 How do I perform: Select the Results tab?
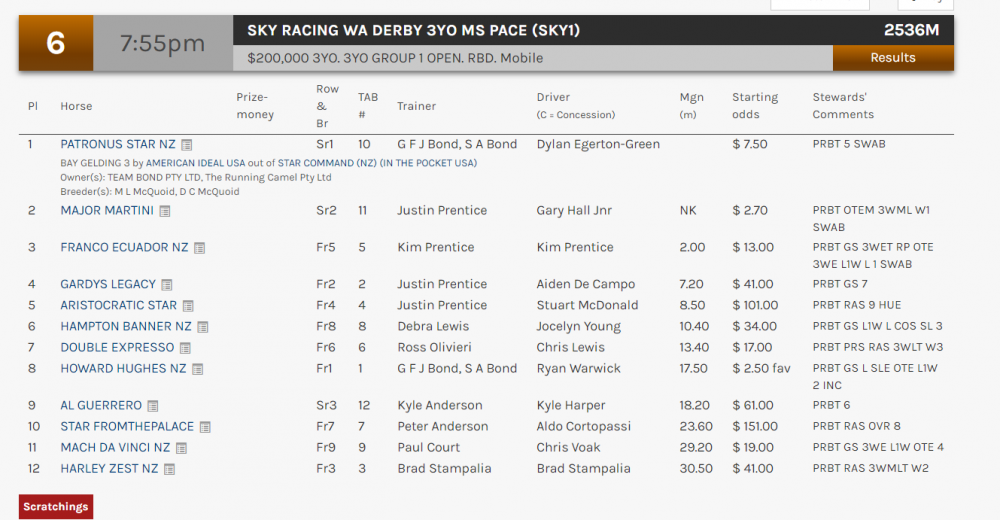click(893, 57)
